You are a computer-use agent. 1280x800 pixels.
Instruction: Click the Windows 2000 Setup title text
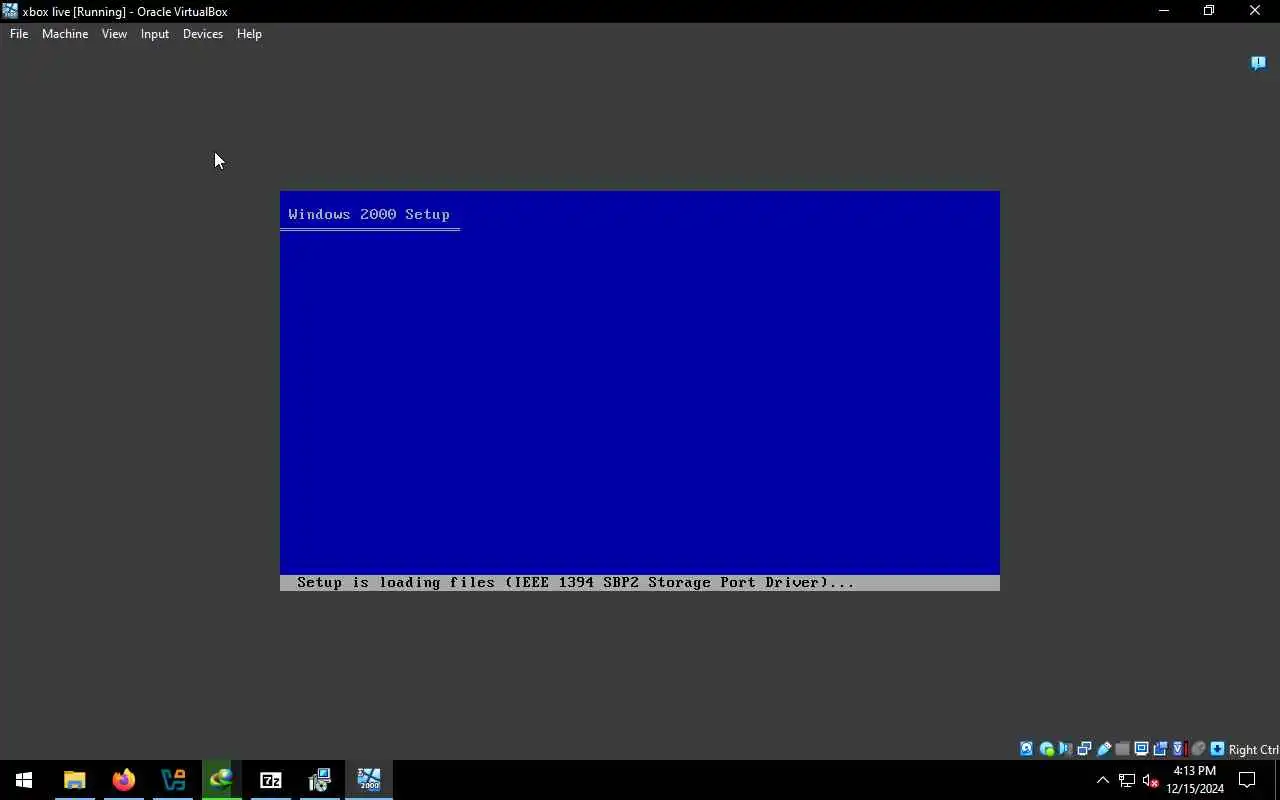point(369,214)
